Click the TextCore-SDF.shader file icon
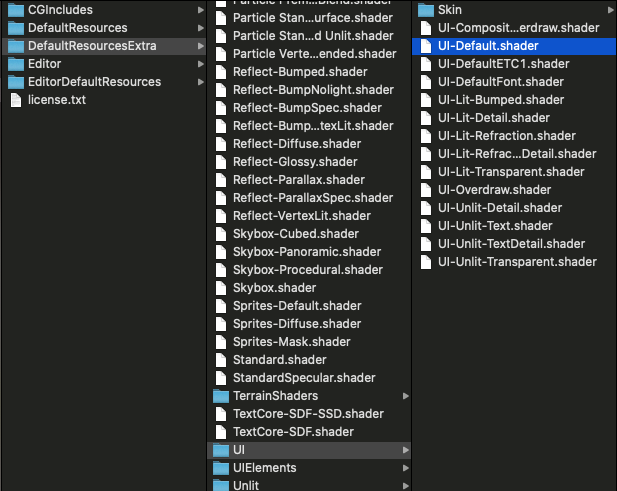This screenshot has width=617, height=491. tap(221, 432)
